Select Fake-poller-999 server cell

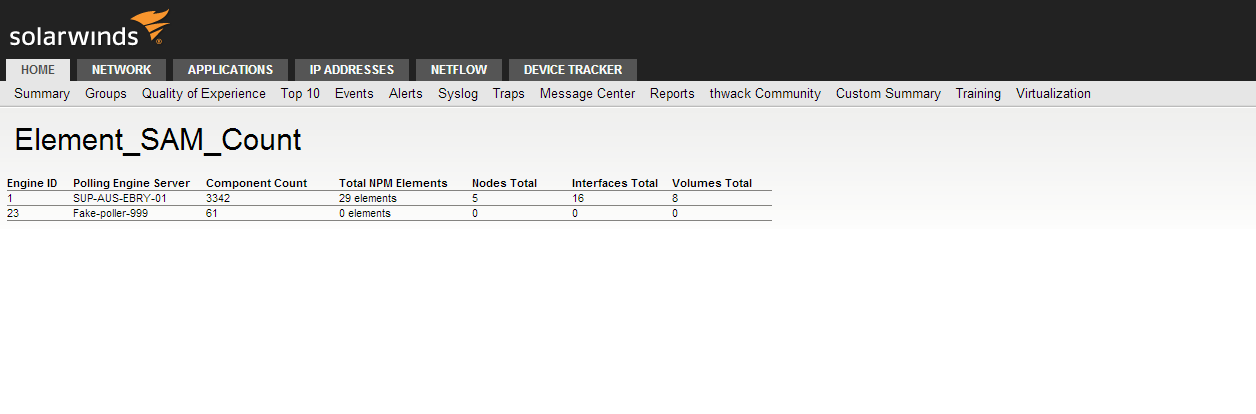pos(110,213)
